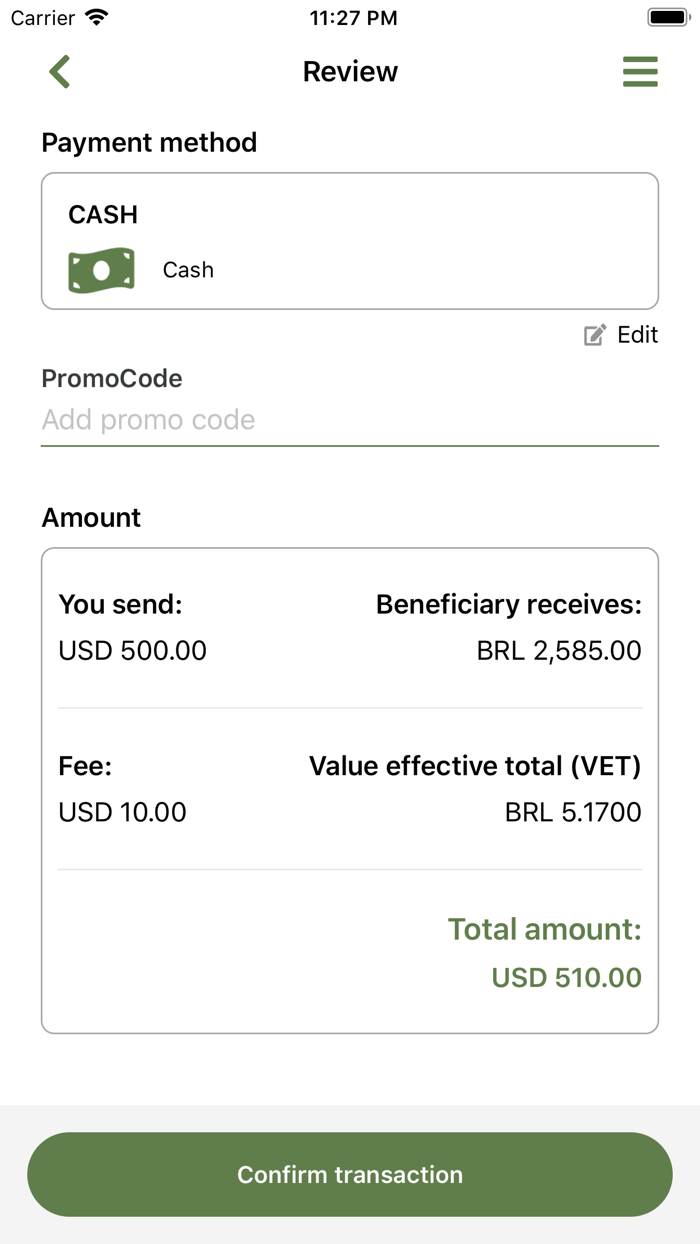Tap the Review page title
The width and height of the screenshot is (700, 1244).
[350, 72]
